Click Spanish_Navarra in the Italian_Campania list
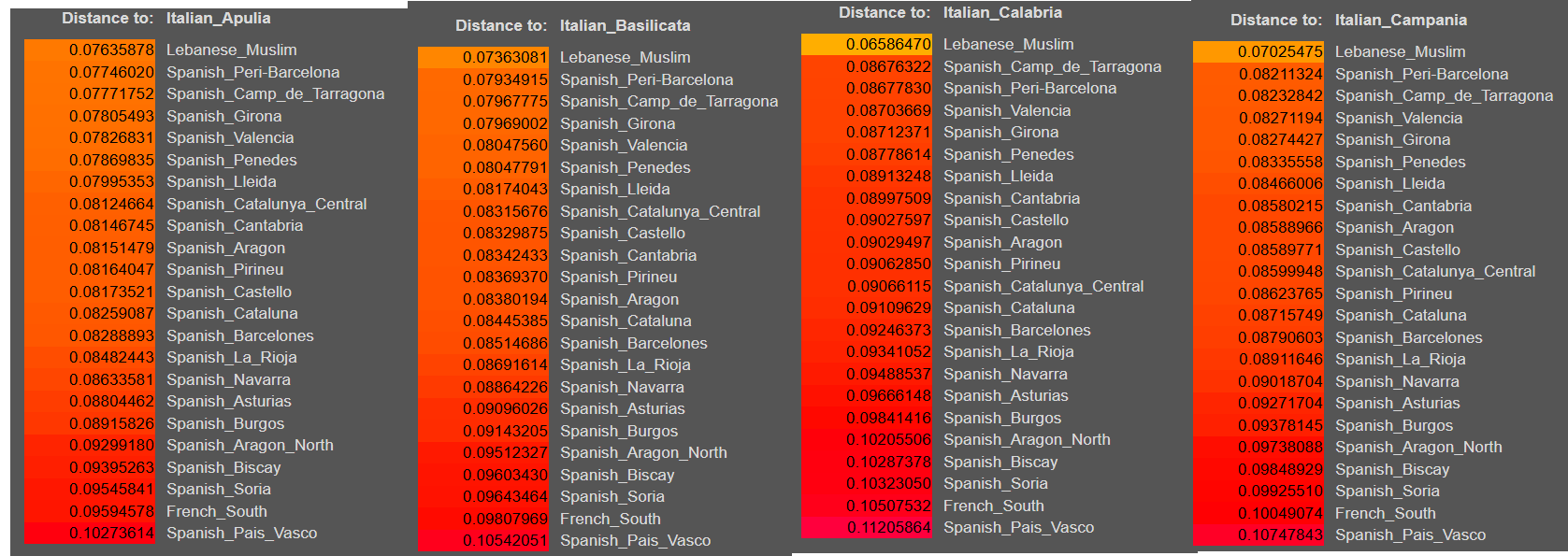The image size is (1568, 556). [1397, 382]
